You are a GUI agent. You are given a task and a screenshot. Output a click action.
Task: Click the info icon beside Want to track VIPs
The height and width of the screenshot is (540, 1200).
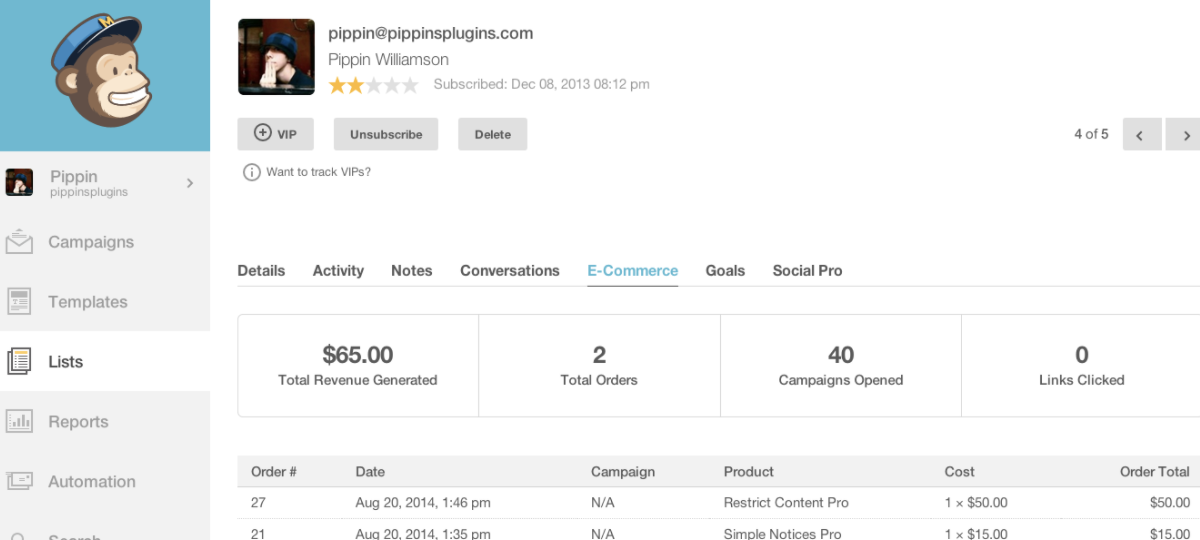point(251,172)
